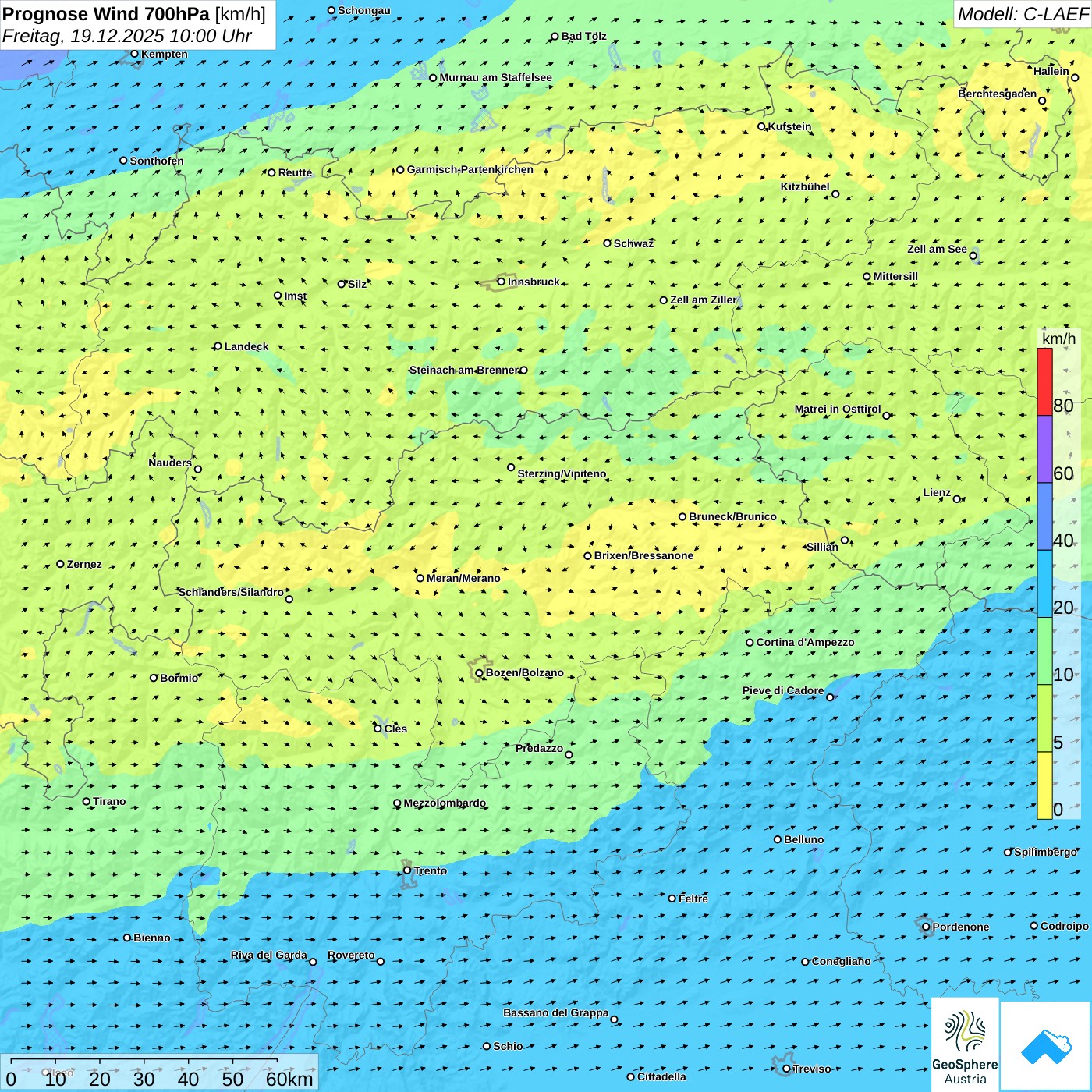
Task: Click the Lienz location marker
Action: click(957, 499)
